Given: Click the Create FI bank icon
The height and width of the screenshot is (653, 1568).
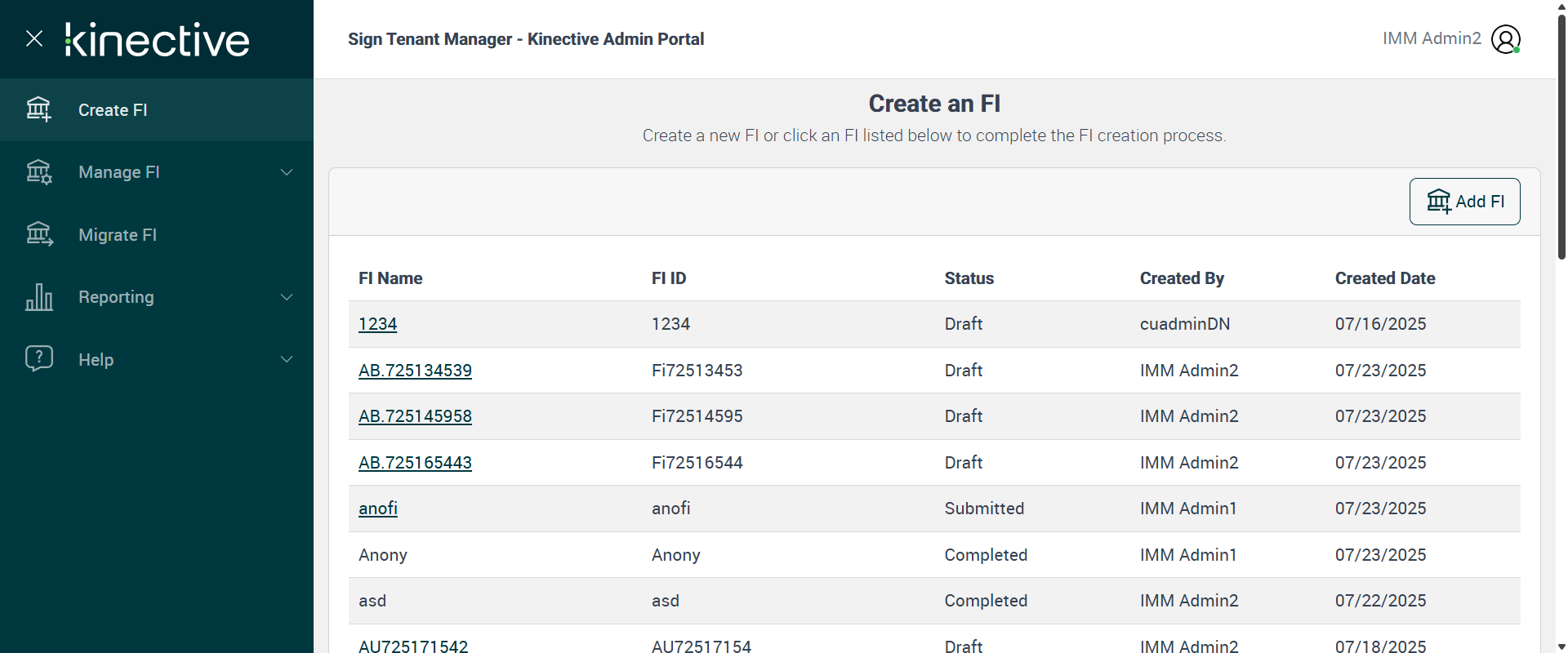Looking at the screenshot, I should pos(38,109).
